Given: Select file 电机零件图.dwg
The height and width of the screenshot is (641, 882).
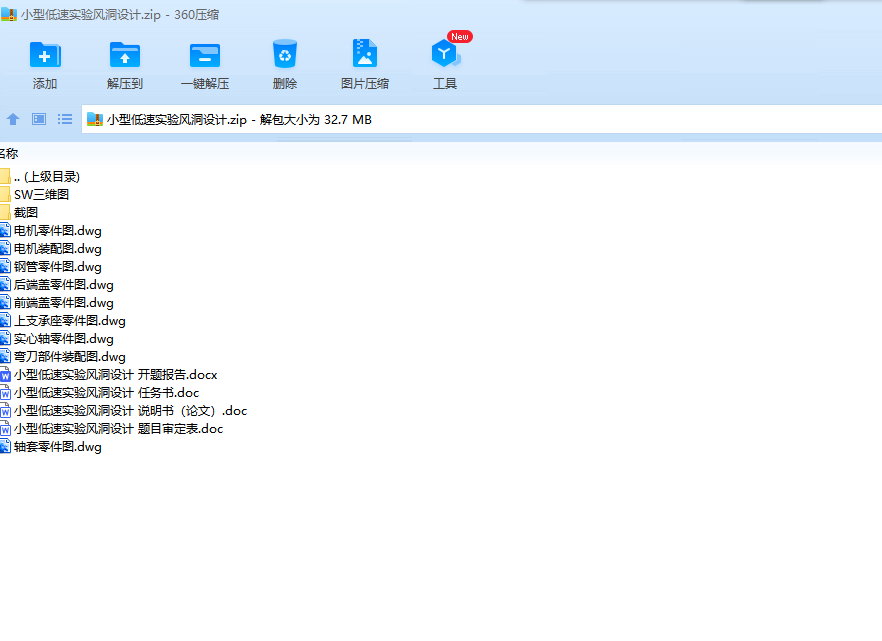Looking at the screenshot, I should click(57, 231).
